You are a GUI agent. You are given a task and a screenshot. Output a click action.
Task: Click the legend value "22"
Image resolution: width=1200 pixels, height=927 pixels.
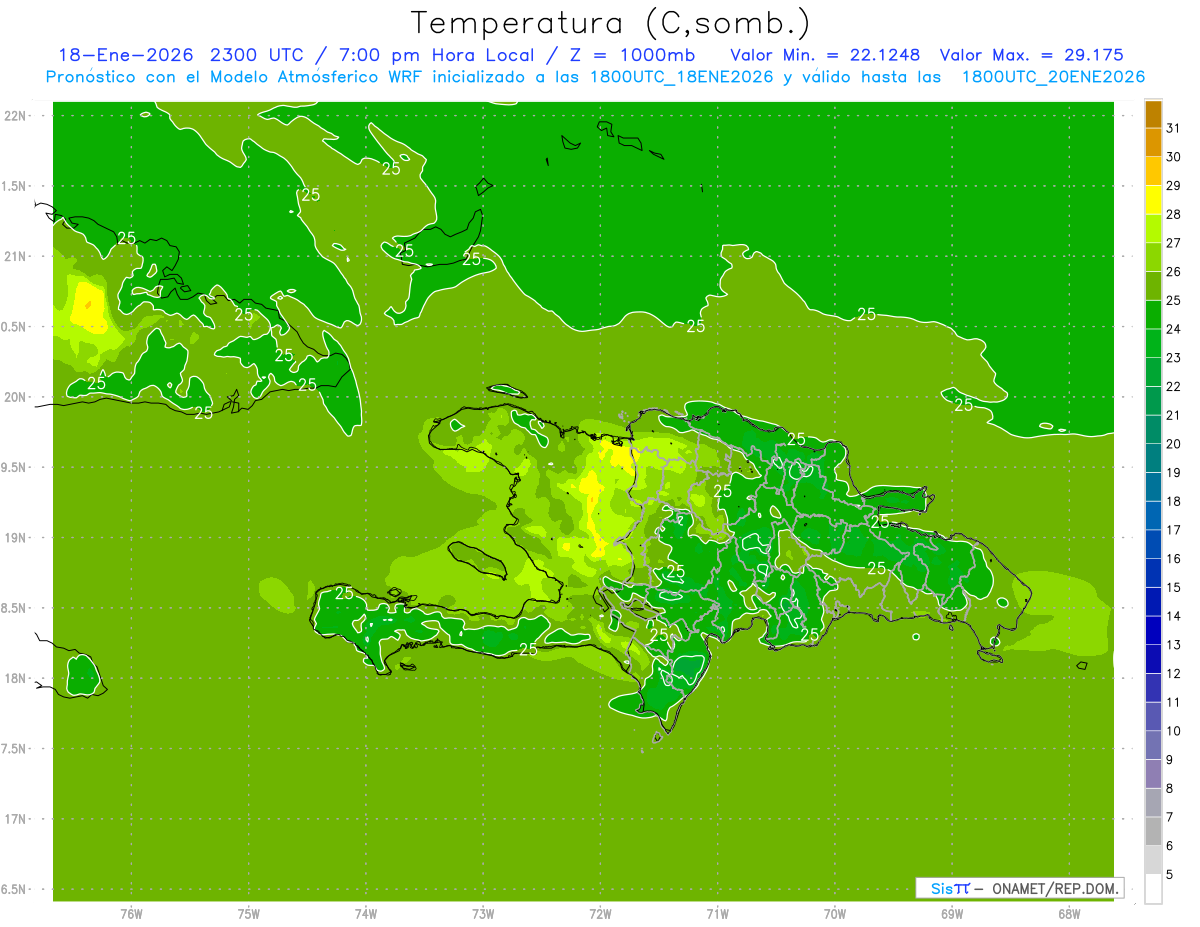1174,387
